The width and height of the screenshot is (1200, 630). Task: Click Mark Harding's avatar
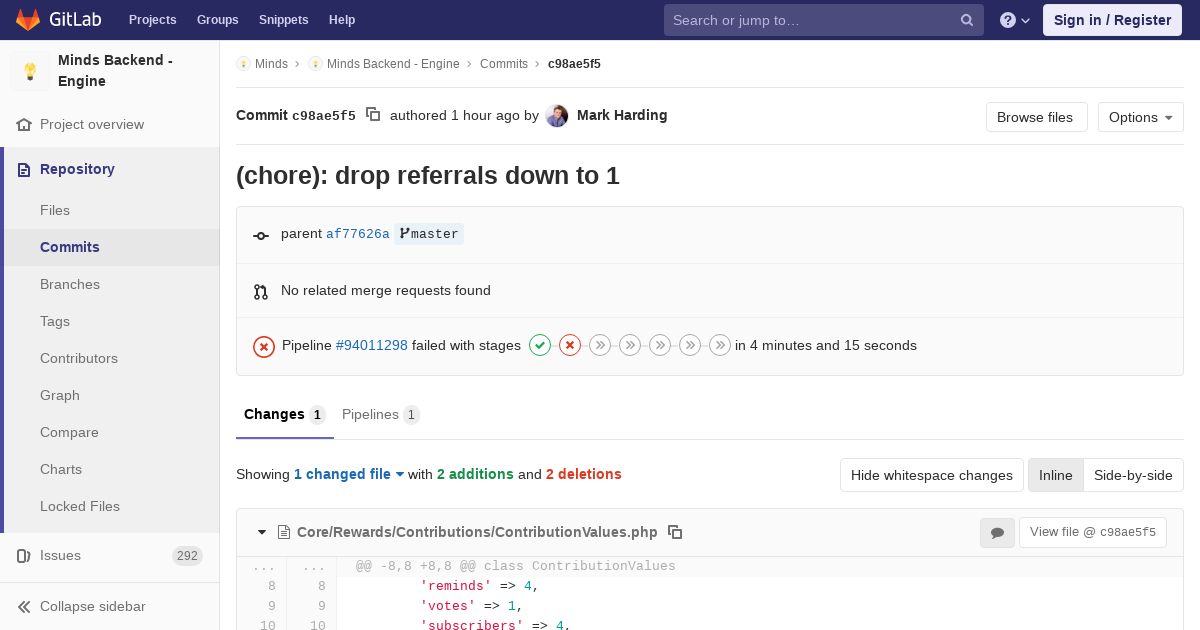(x=557, y=116)
